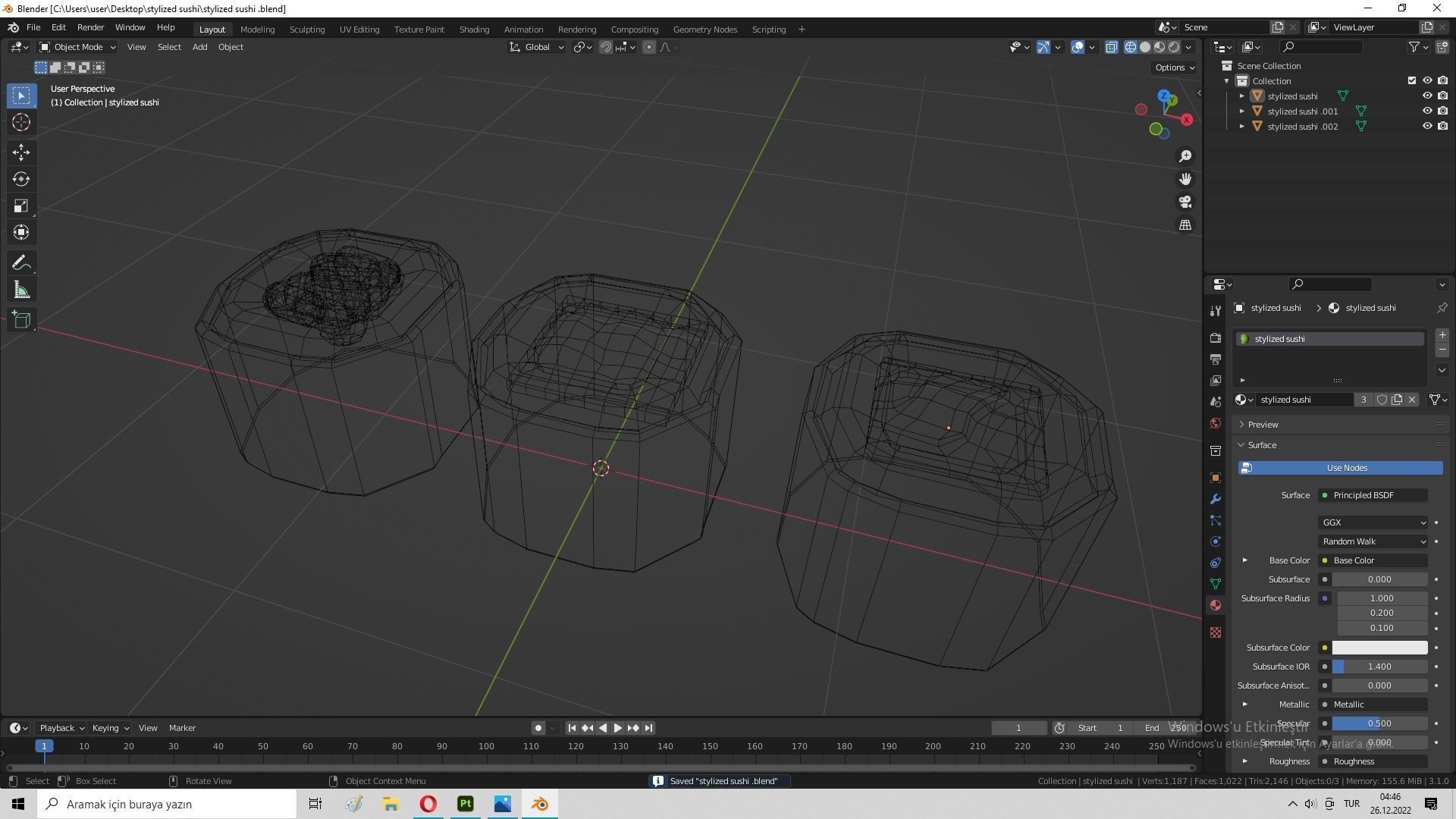Open the viewport Add menu
The width and height of the screenshot is (1456, 819).
199,47
